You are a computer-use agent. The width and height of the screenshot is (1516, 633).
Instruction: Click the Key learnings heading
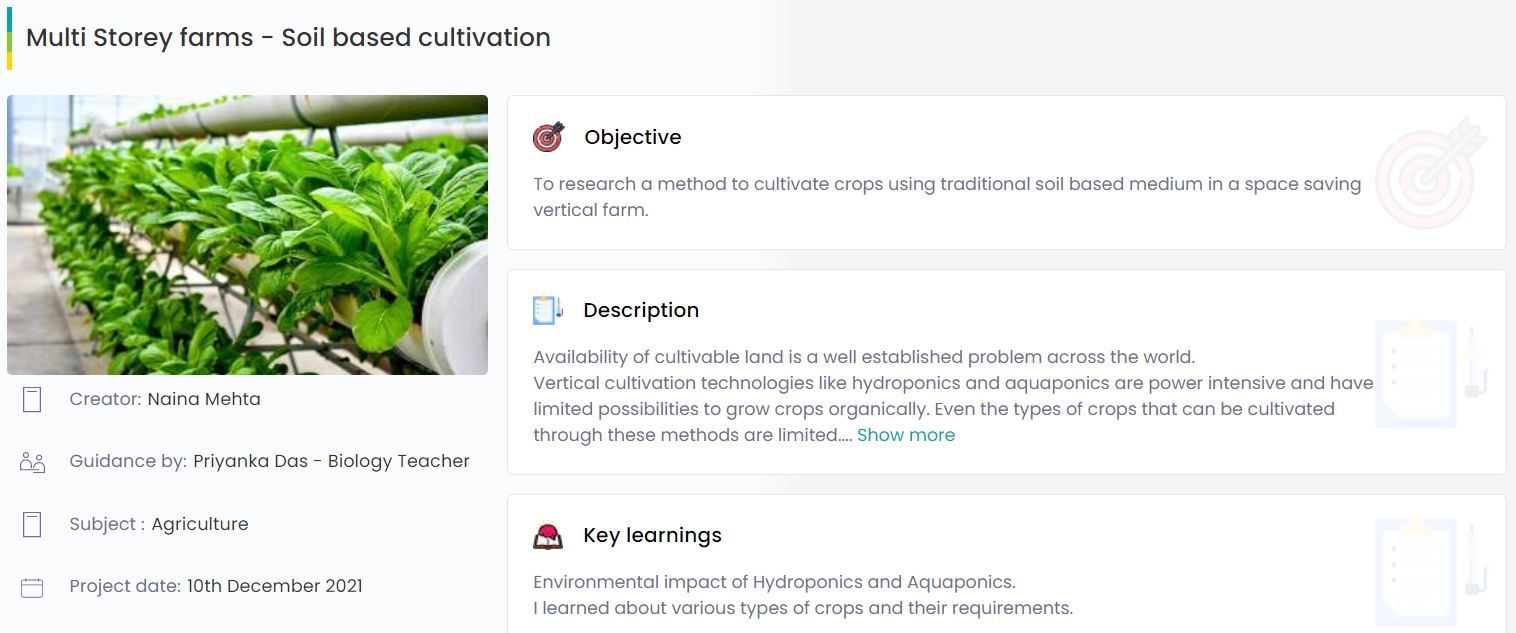(x=653, y=535)
